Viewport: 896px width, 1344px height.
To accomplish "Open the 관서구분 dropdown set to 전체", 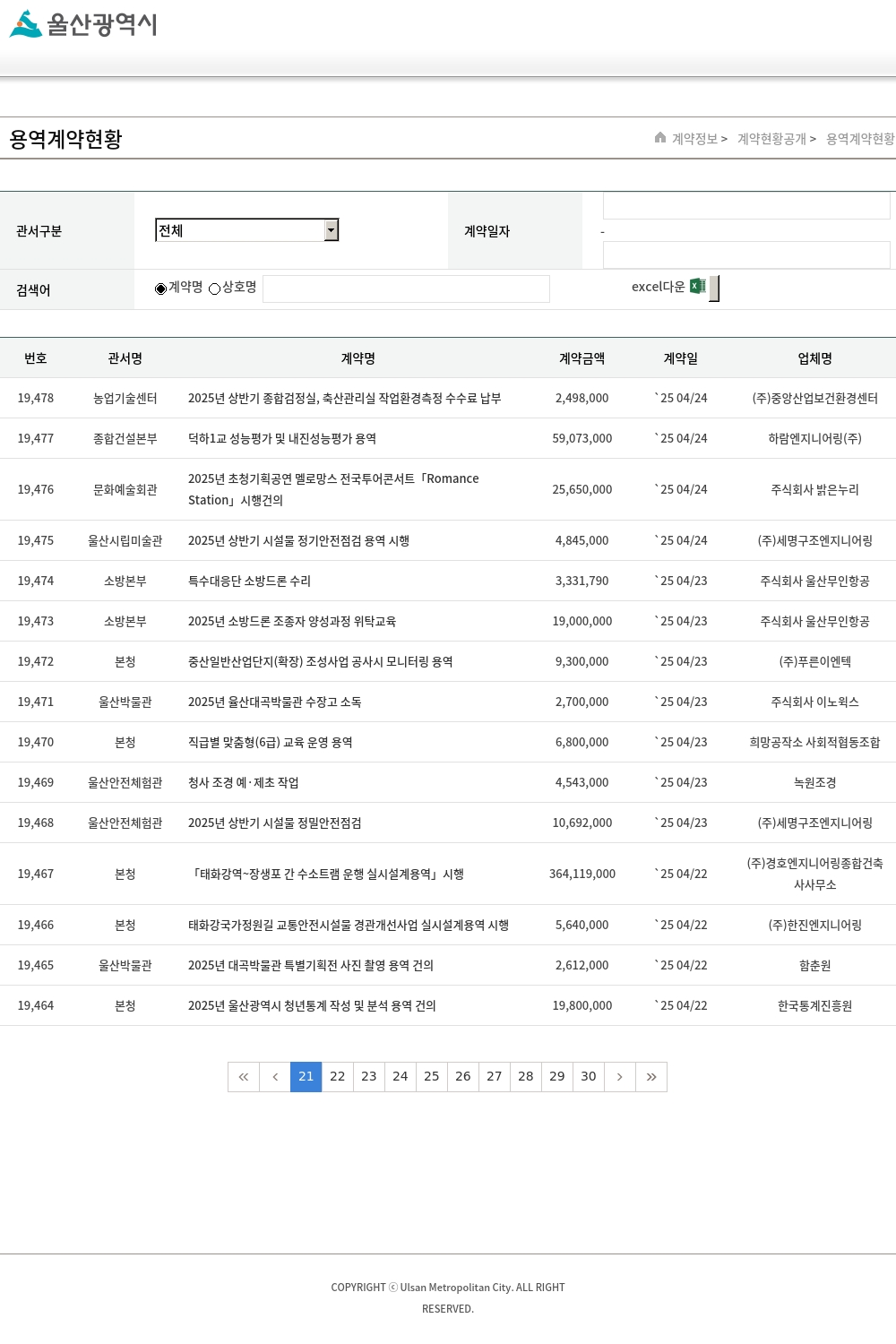I will 247,230.
